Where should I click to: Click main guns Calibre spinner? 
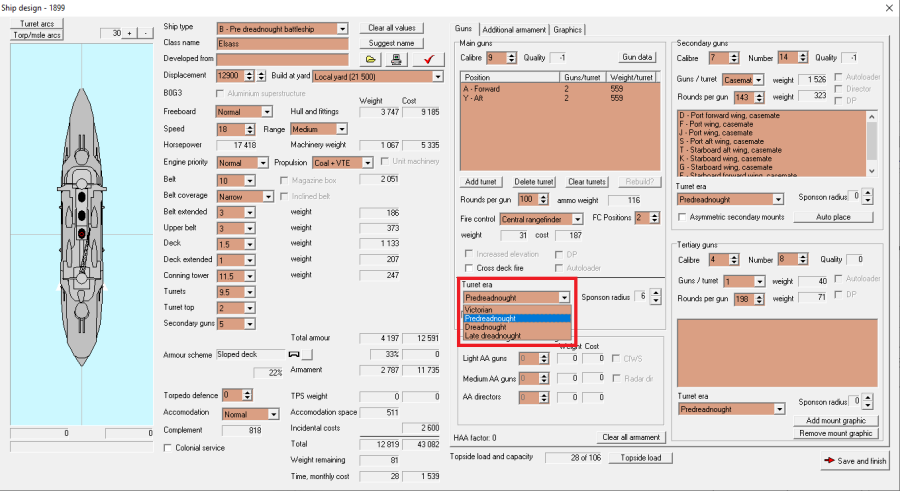[x=511, y=58]
